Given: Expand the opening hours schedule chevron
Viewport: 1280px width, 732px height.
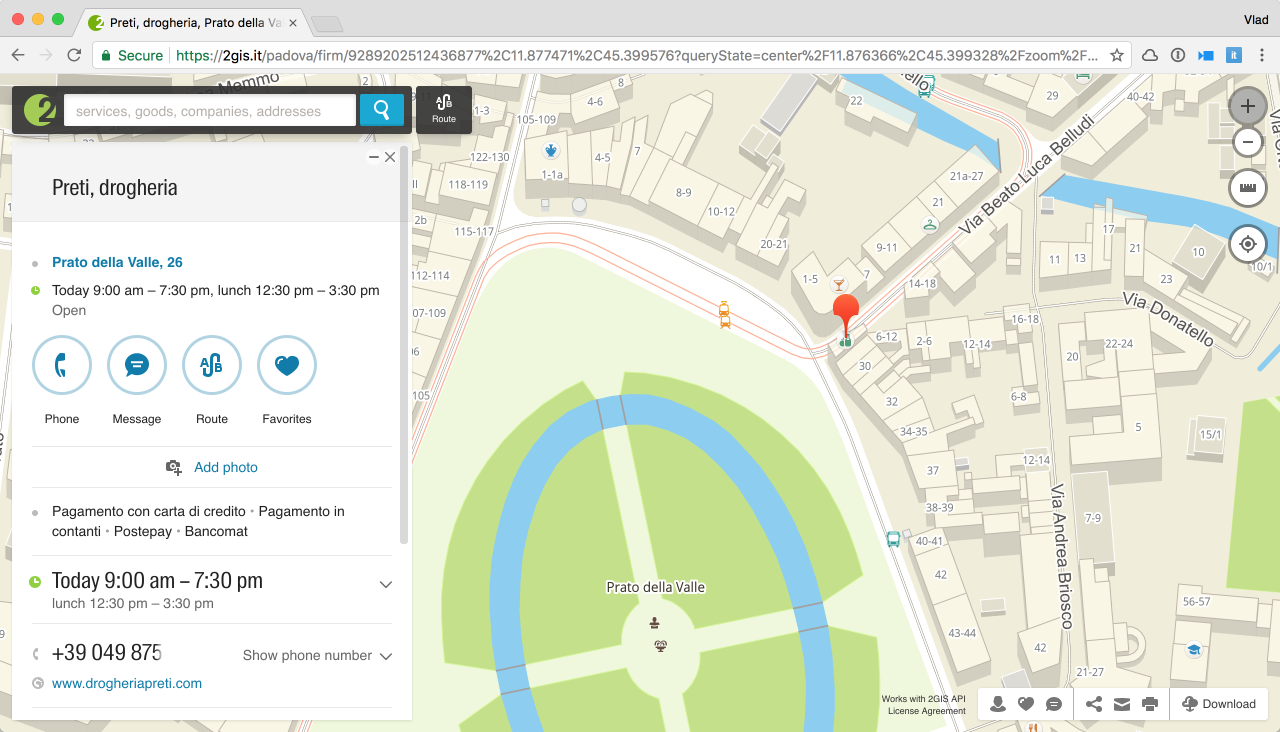Looking at the screenshot, I should [386, 584].
